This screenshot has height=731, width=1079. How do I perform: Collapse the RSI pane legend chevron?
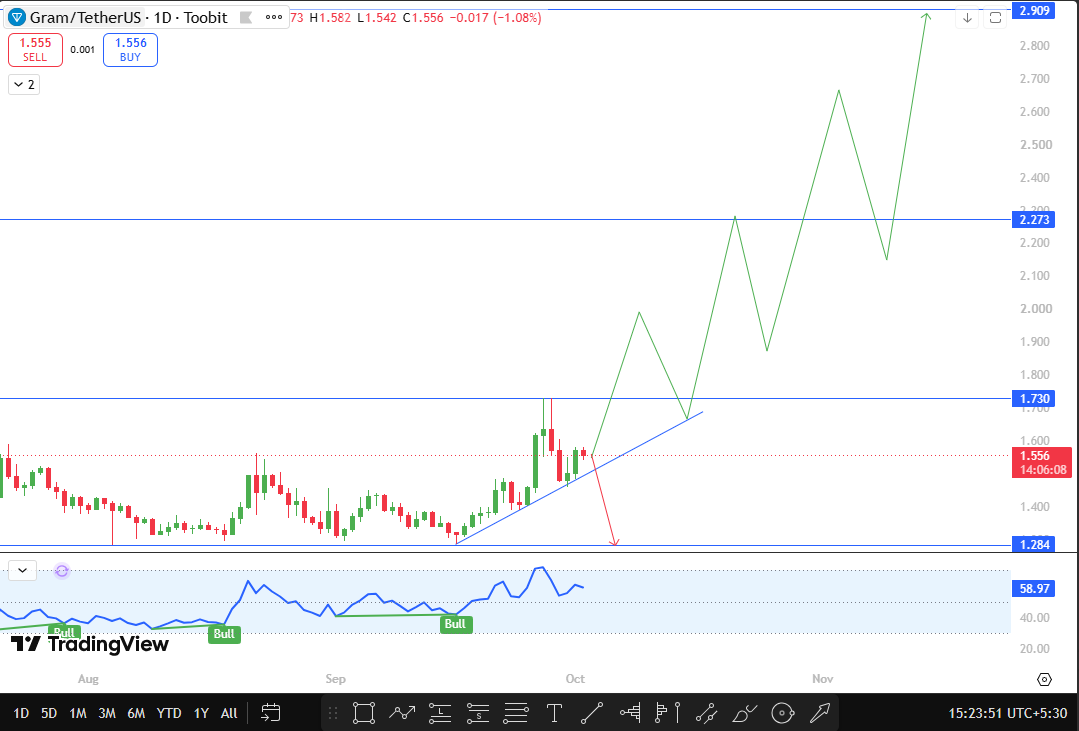pyautogui.click(x=22, y=571)
